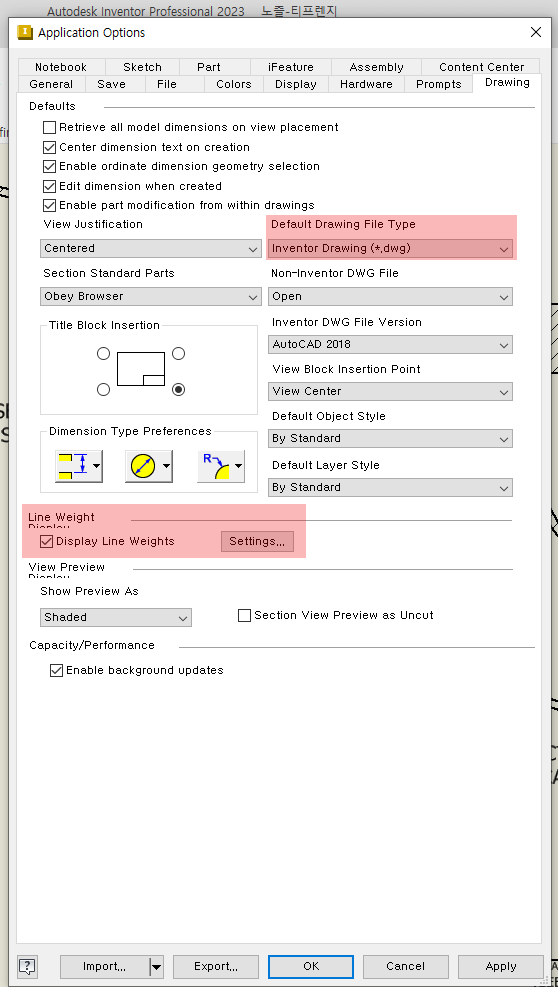This screenshot has width=558, height=987.
Task: Select the Drawing tab
Action: (507, 82)
